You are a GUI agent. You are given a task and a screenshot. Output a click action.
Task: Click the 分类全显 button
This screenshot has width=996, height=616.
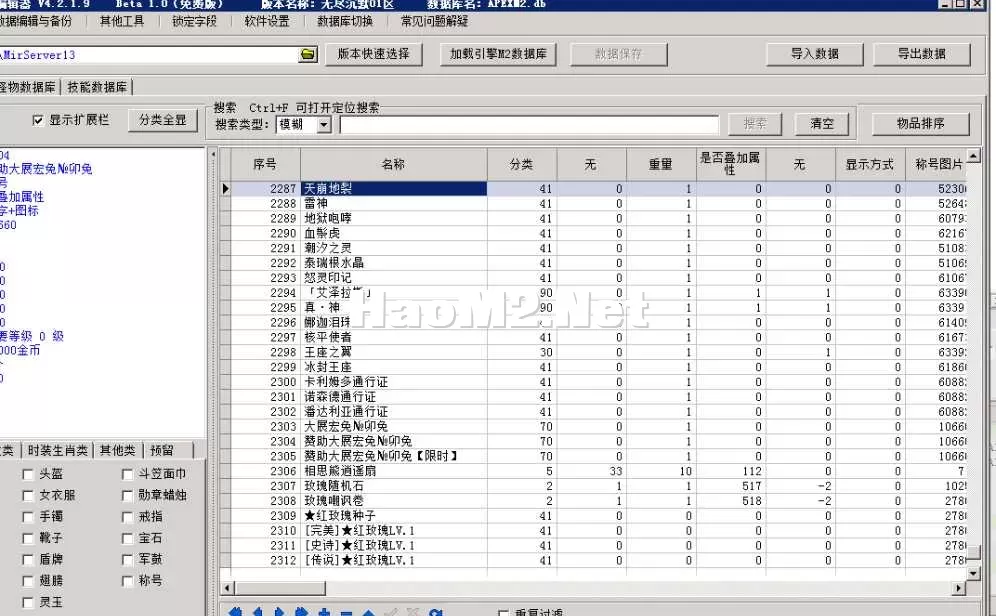163,120
